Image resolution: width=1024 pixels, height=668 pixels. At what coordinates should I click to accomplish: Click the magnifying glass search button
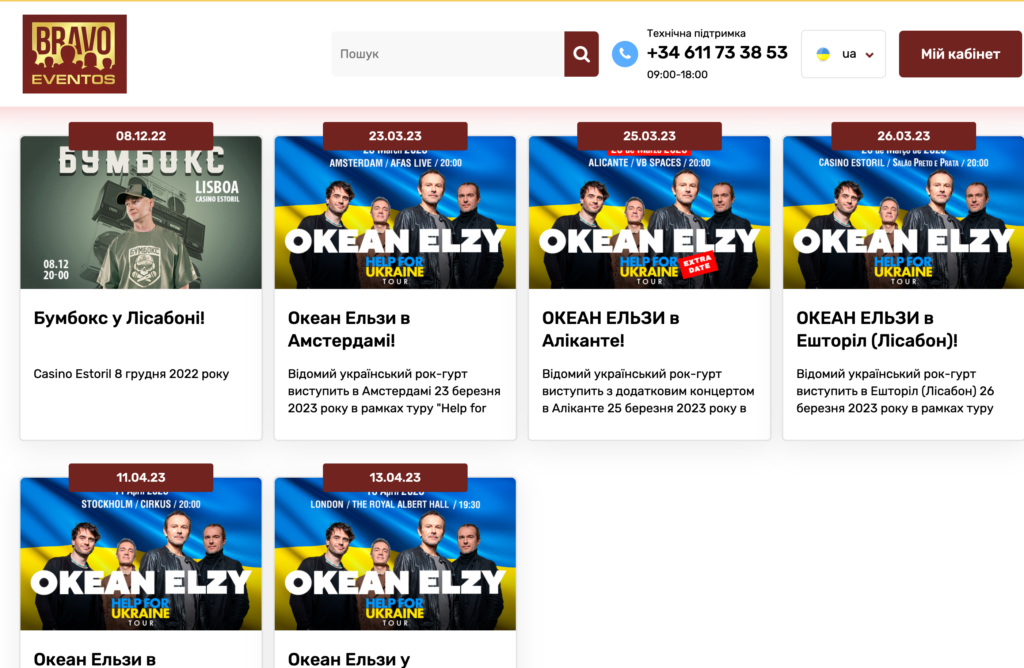(x=581, y=54)
